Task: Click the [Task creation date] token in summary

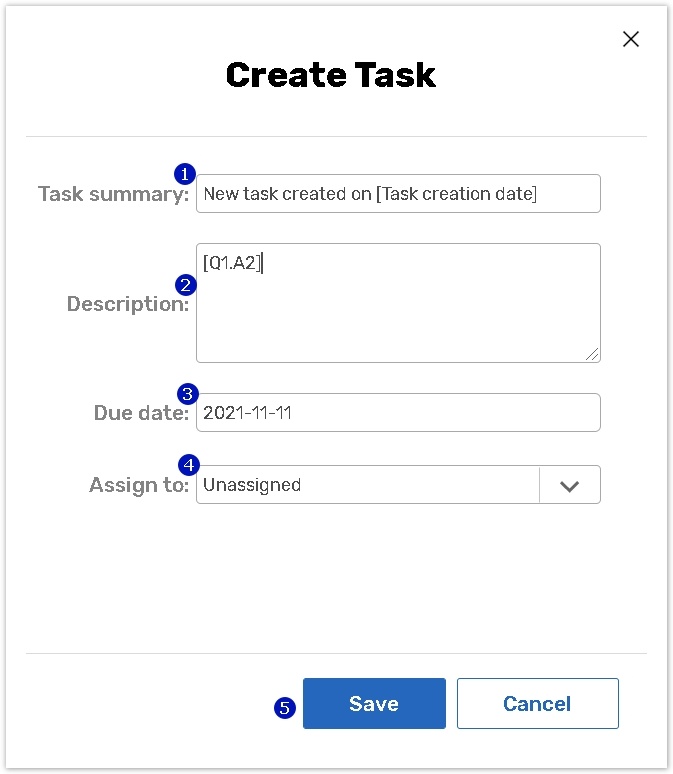Action: tap(456, 194)
